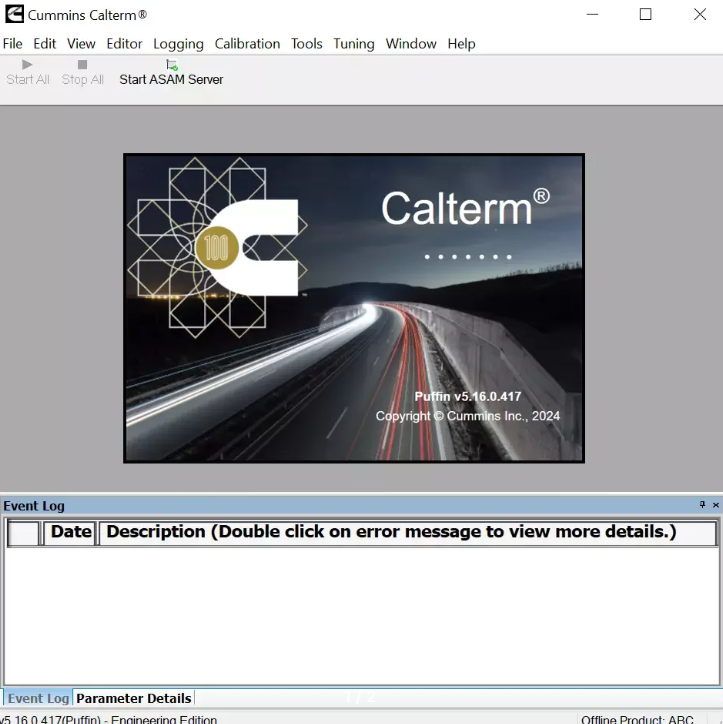Close the Cummins Calterm window
The height and width of the screenshot is (724, 723).
click(700, 14)
